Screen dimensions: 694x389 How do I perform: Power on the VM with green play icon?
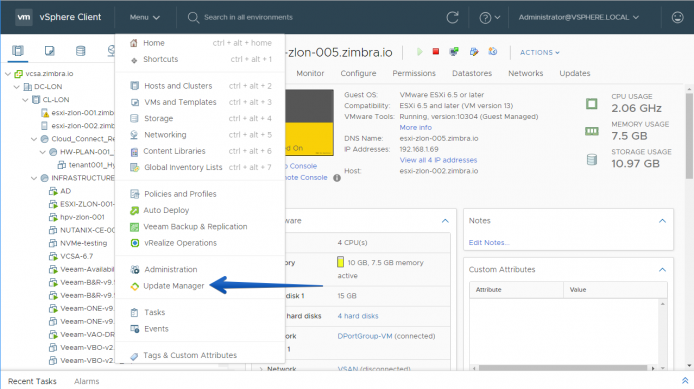click(x=419, y=52)
